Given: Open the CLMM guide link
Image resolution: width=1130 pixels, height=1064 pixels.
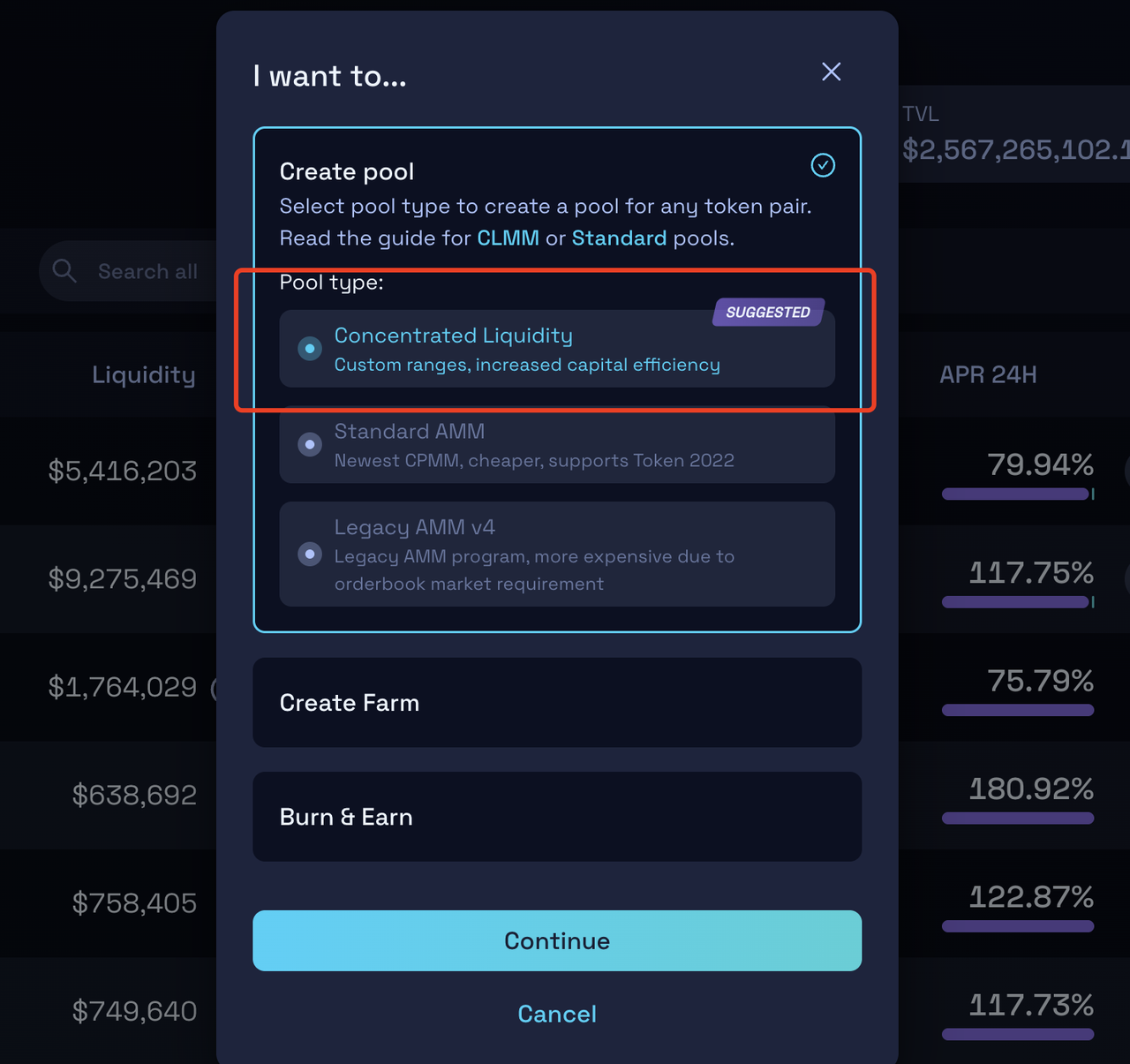Looking at the screenshot, I should click(508, 238).
